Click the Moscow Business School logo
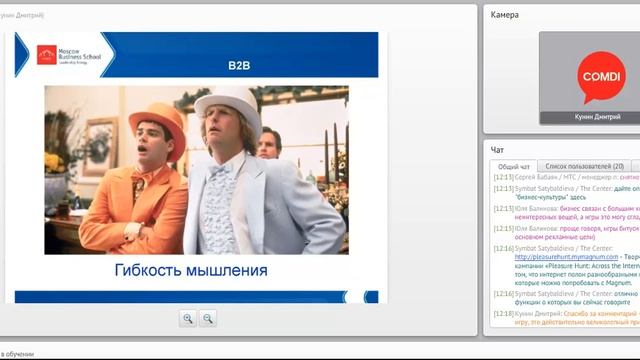 (69, 55)
